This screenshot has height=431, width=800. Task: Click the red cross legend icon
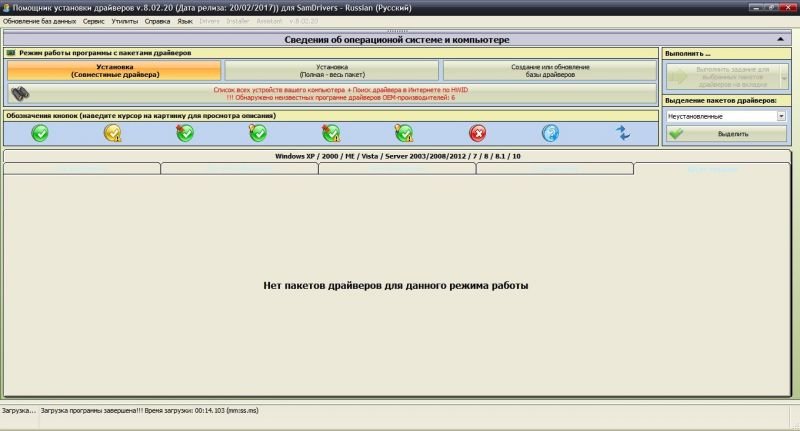pyautogui.click(x=478, y=133)
